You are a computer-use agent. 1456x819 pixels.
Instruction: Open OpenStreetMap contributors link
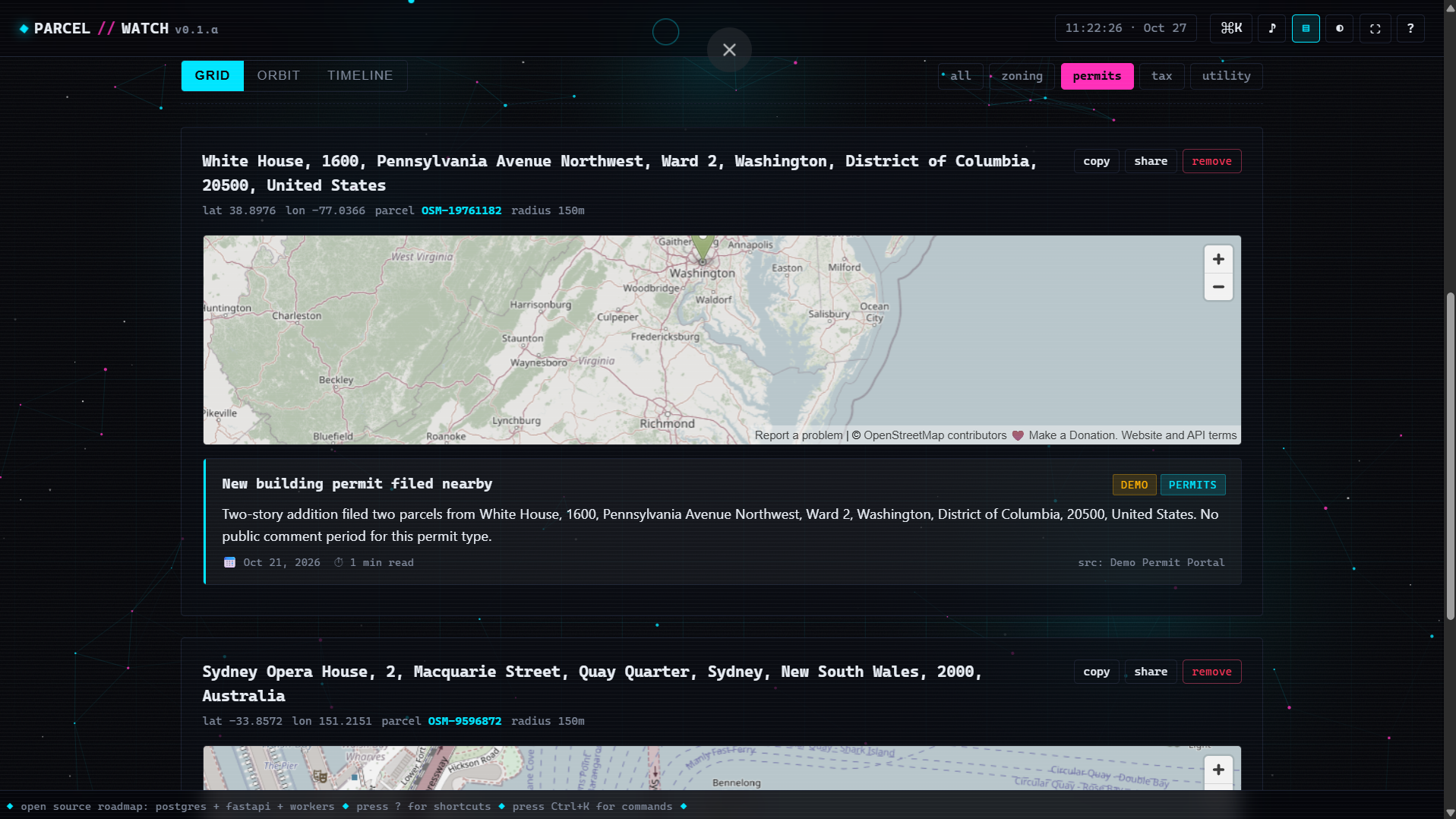coord(935,435)
